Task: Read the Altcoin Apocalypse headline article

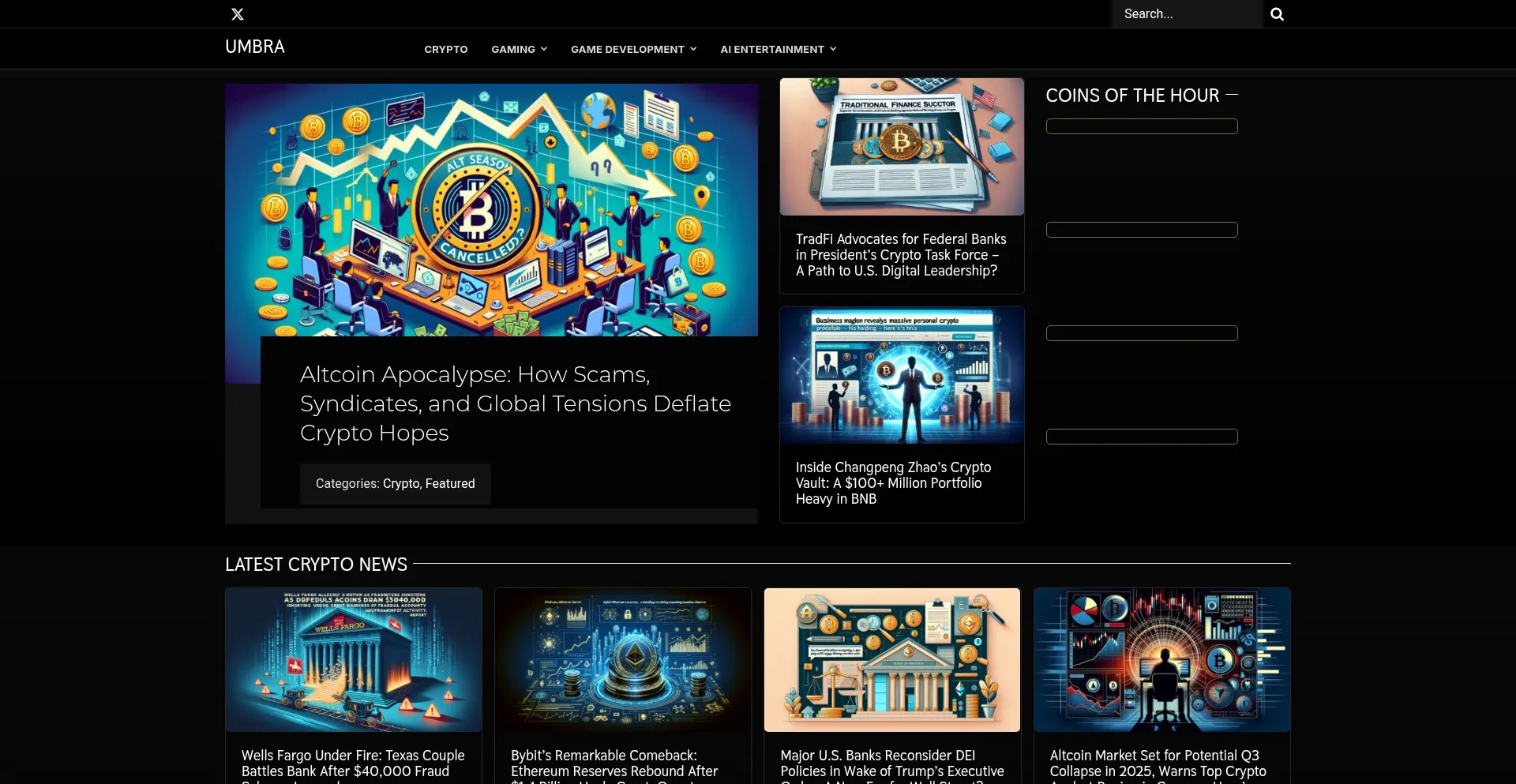Action: [x=515, y=403]
